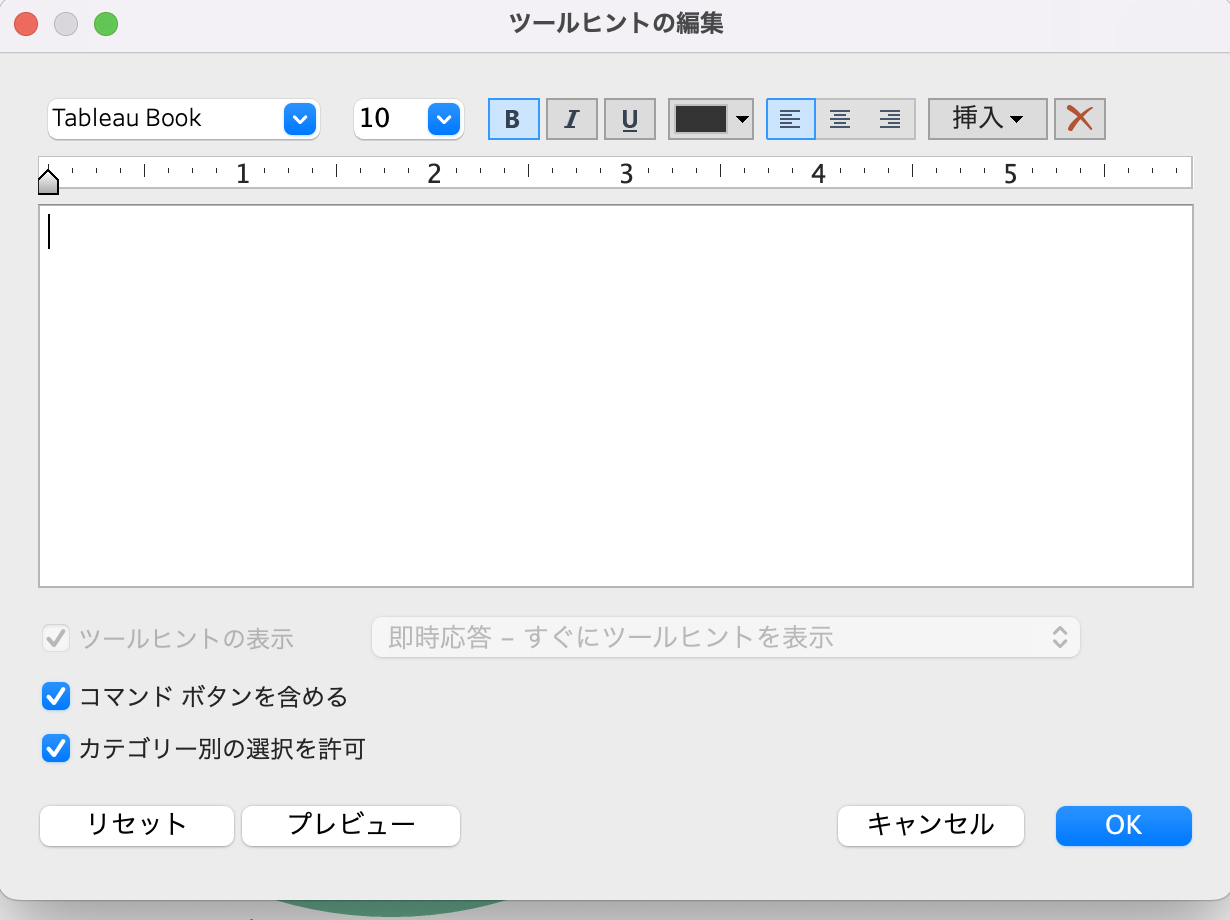Clear tooltip with the red X button
Image resolution: width=1230 pixels, height=920 pixels.
click(1080, 119)
